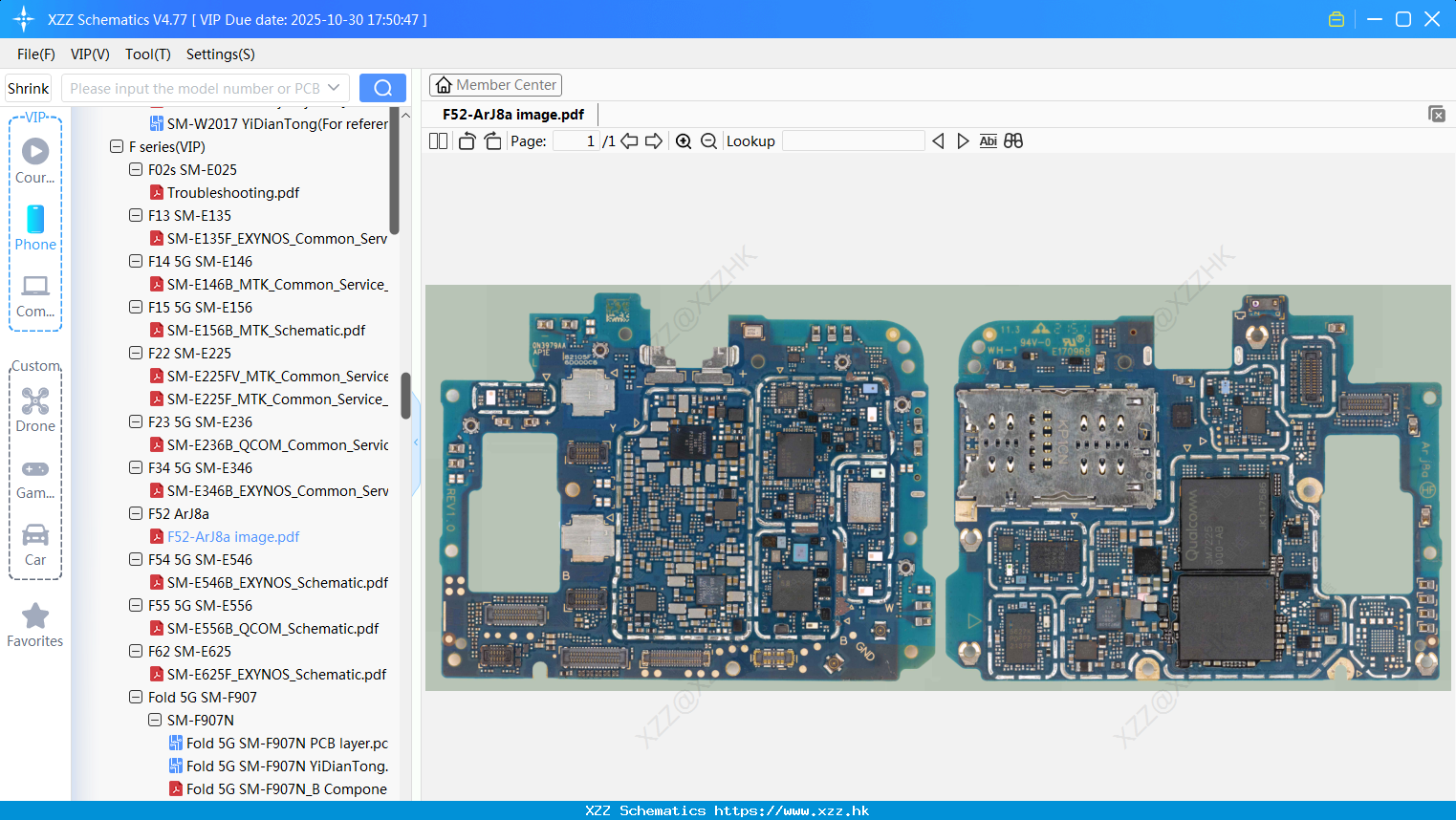Click the binoculars search icon

(1013, 141)
